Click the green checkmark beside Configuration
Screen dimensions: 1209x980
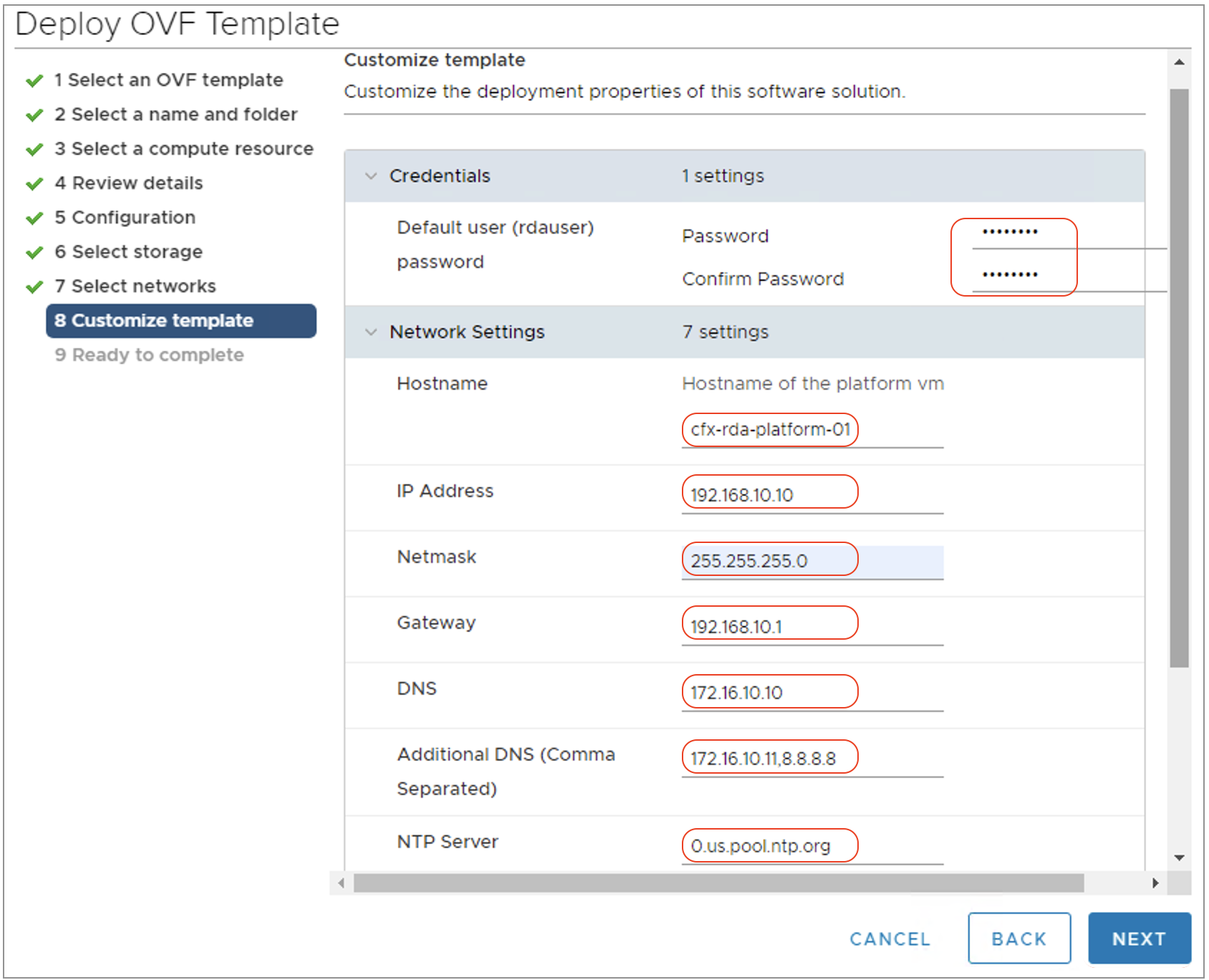point(34,217)
